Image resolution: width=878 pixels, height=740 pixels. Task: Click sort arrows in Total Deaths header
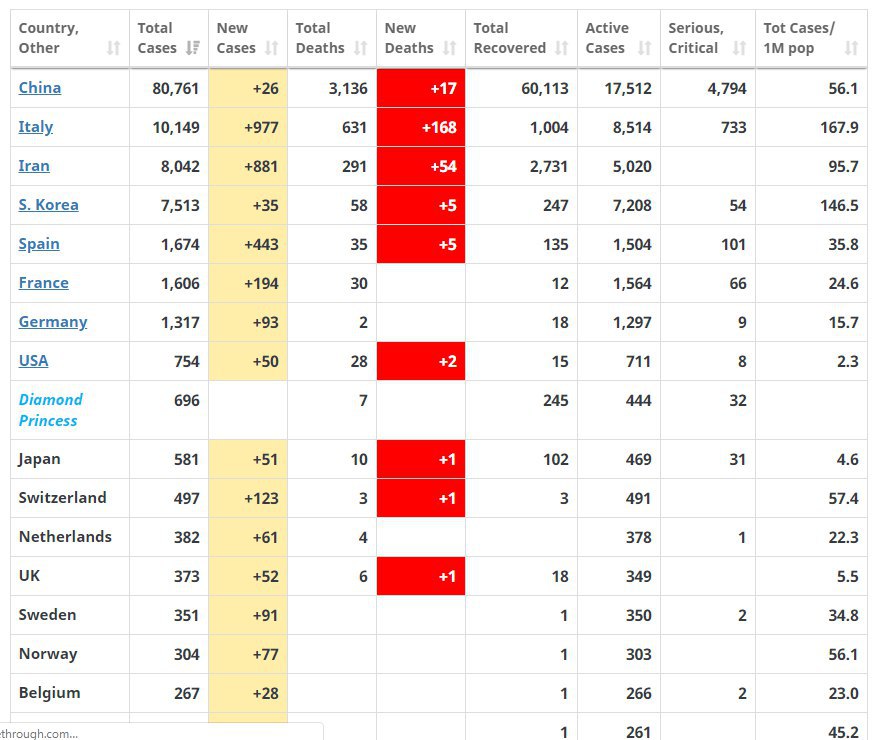click(x=361, y=48)
